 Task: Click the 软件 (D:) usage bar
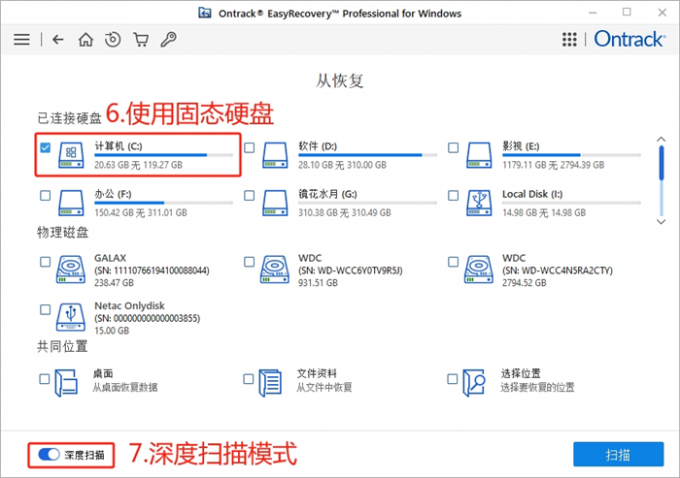coord(367,155)
